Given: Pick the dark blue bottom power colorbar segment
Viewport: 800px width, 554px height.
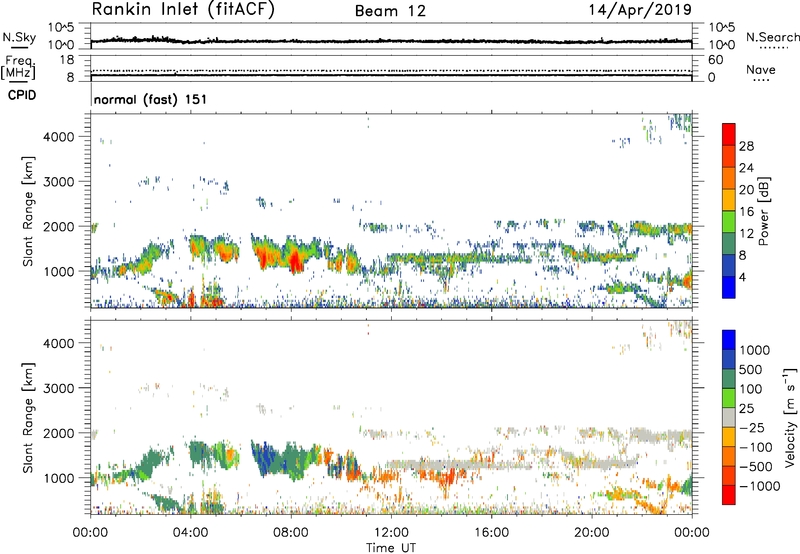Looking at the screenshot, I should pyautogui.click(x=729, y=287).
